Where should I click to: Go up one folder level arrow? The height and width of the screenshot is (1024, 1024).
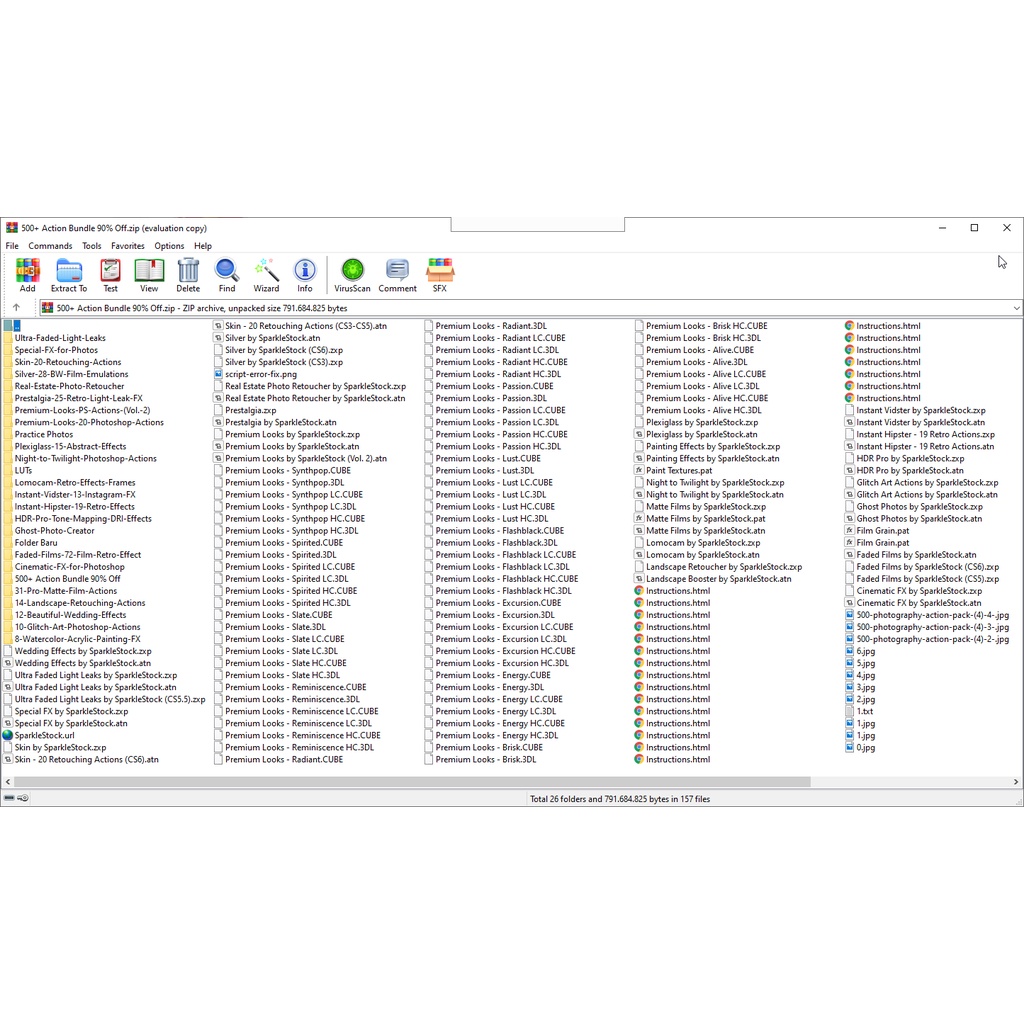(x=16, y=308)
